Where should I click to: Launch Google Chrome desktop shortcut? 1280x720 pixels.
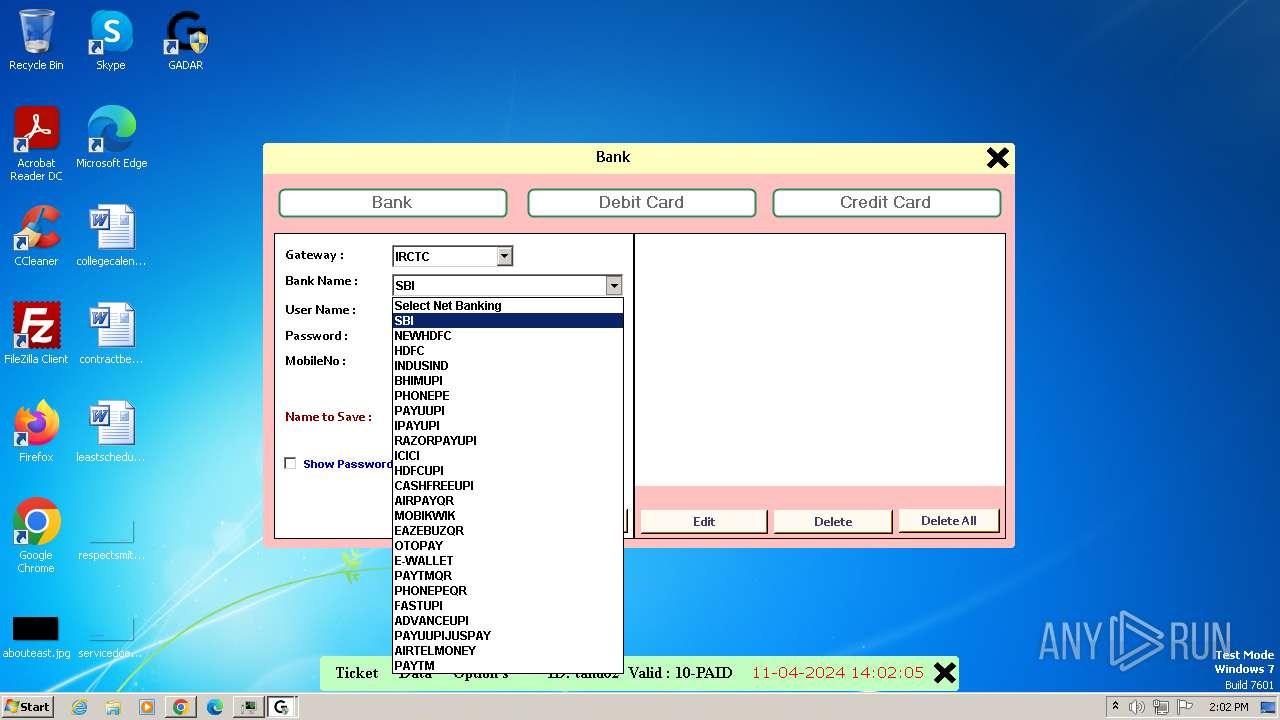tap(36, 536)
